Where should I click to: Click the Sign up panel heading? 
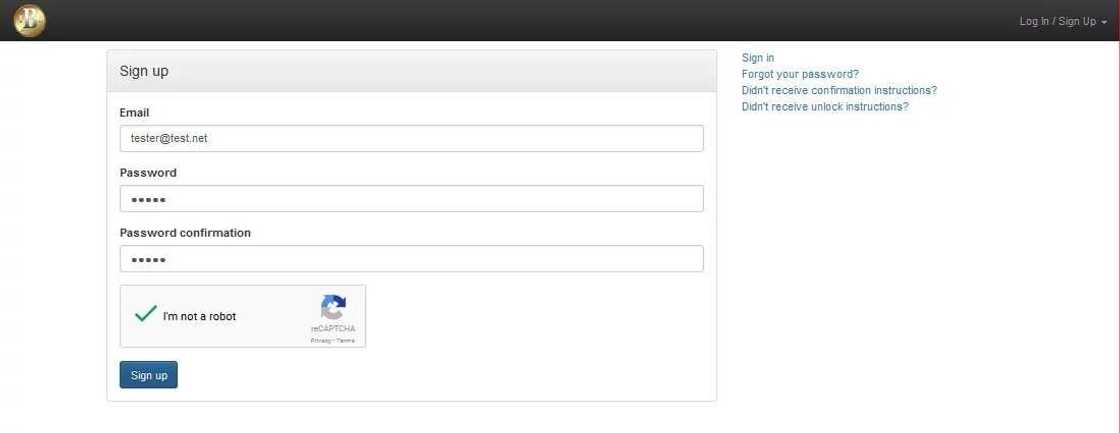click(x=144, y=71)
